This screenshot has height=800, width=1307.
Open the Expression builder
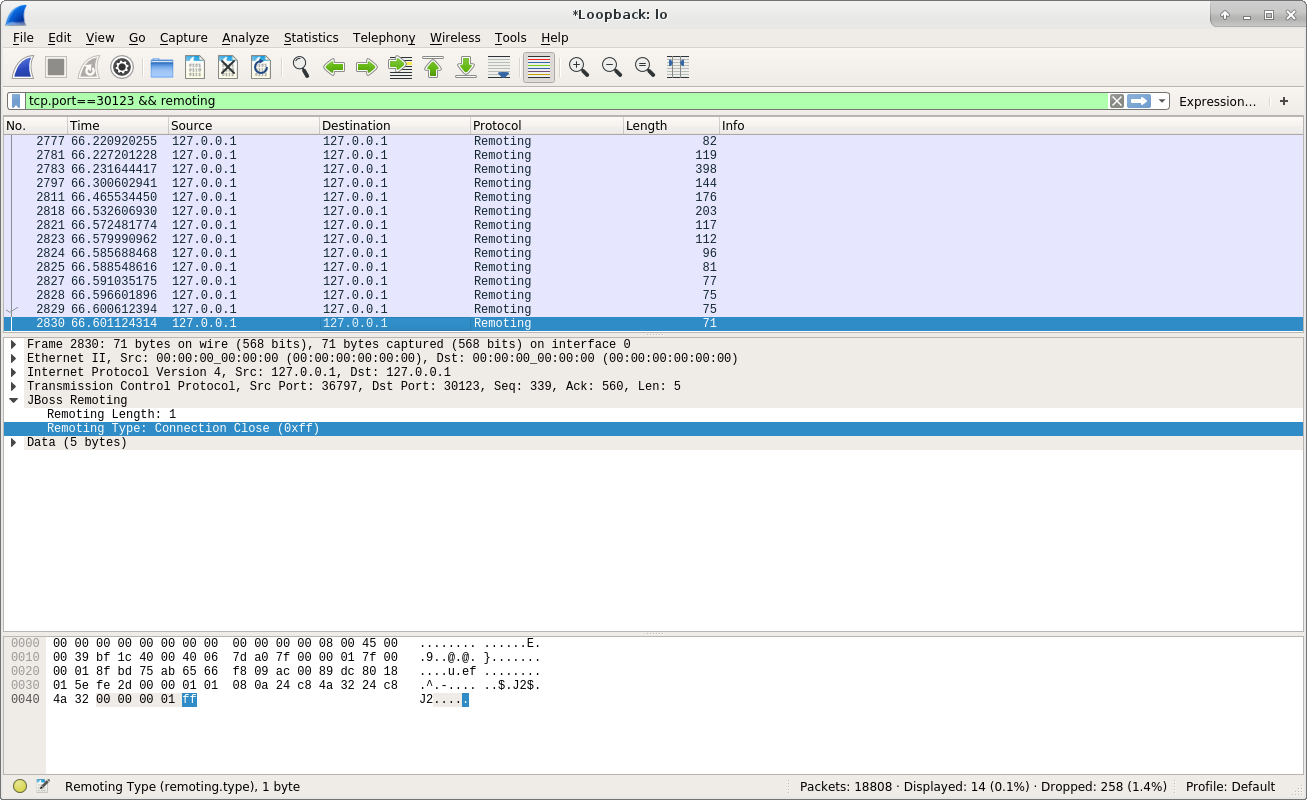coord(1217,101)
